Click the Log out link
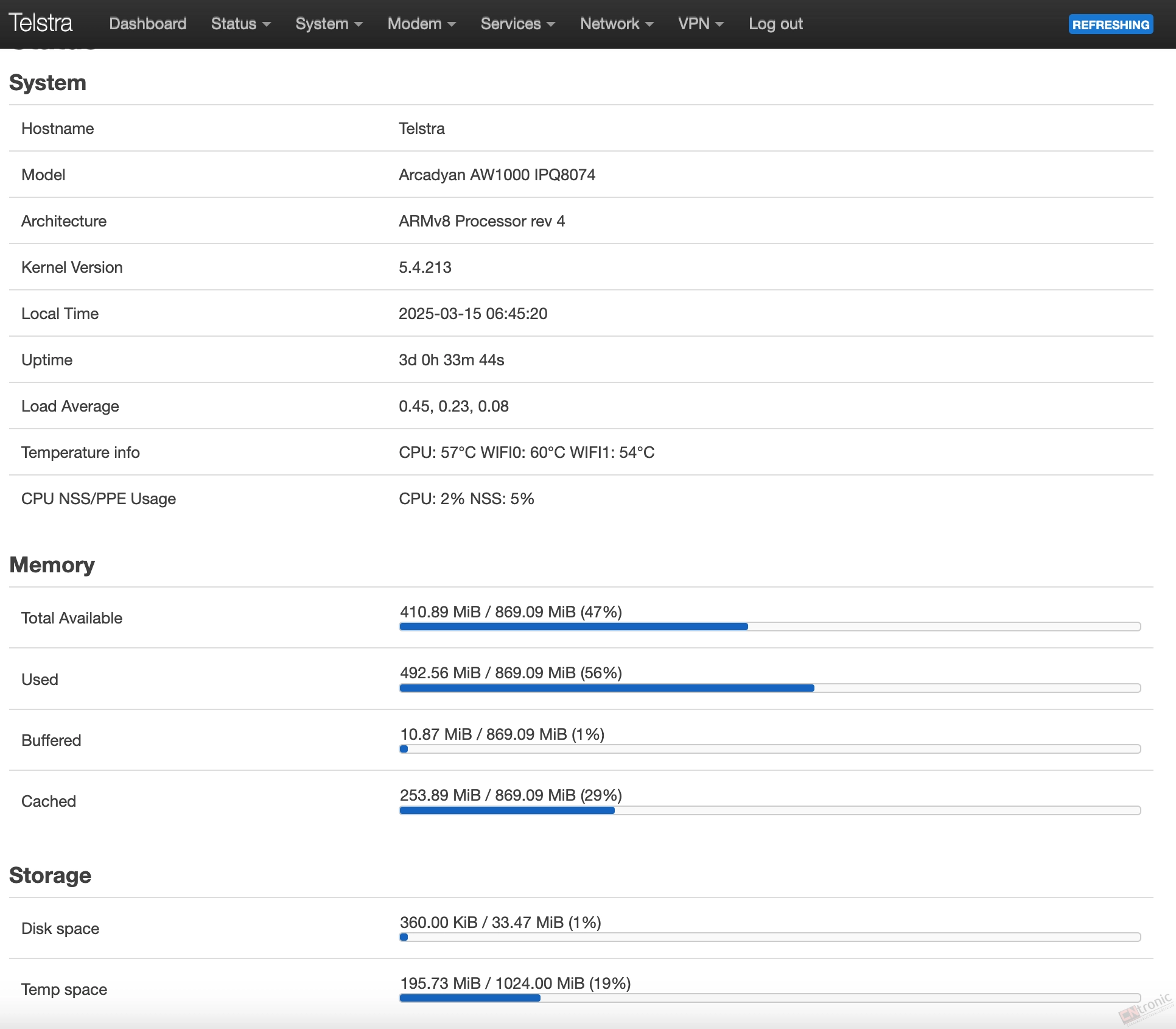The image size is (1176, 1029). tap(775, 24)
